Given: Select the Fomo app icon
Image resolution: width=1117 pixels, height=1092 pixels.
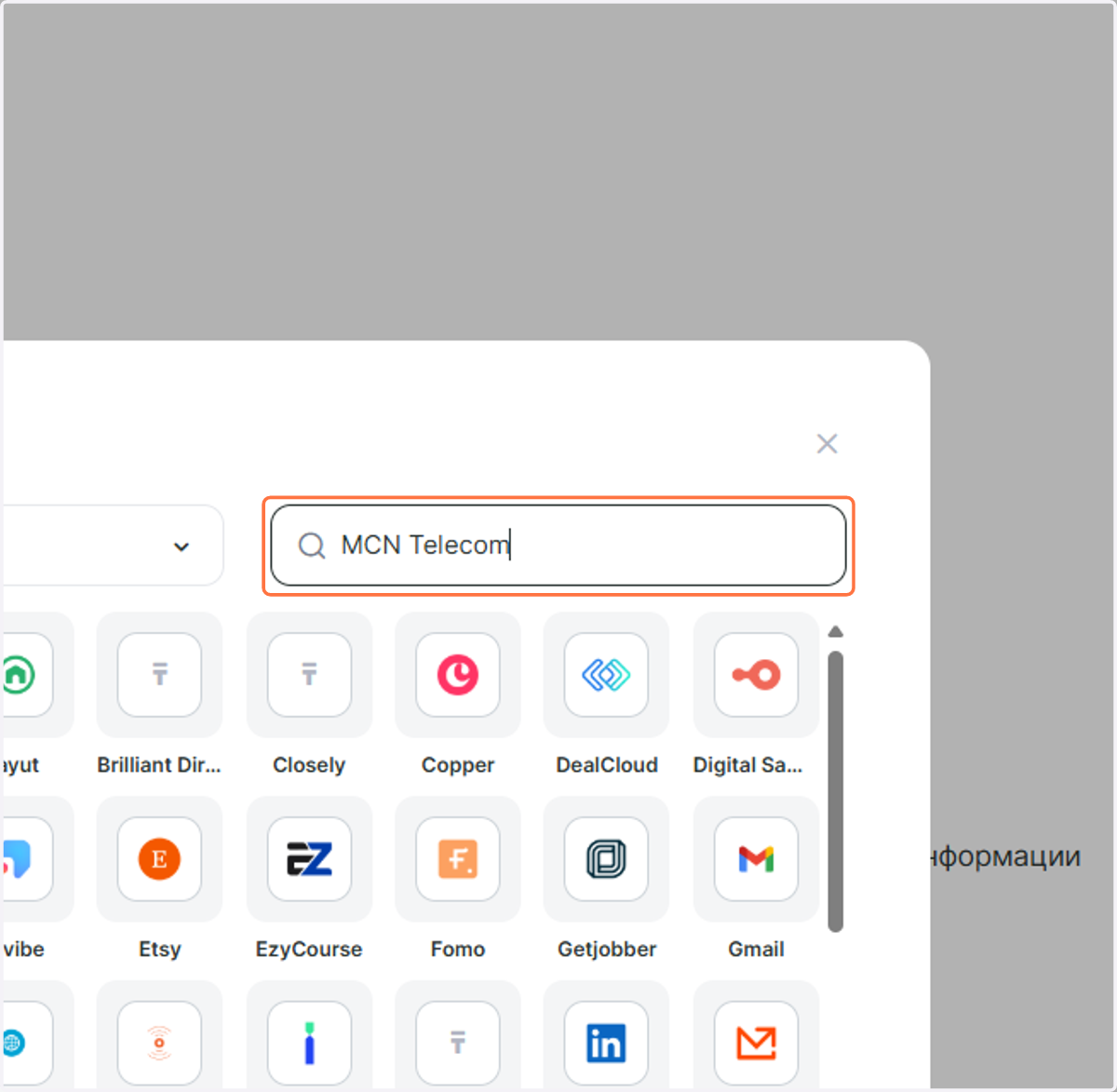Looking at the screenshot, I should click(458, 859).
